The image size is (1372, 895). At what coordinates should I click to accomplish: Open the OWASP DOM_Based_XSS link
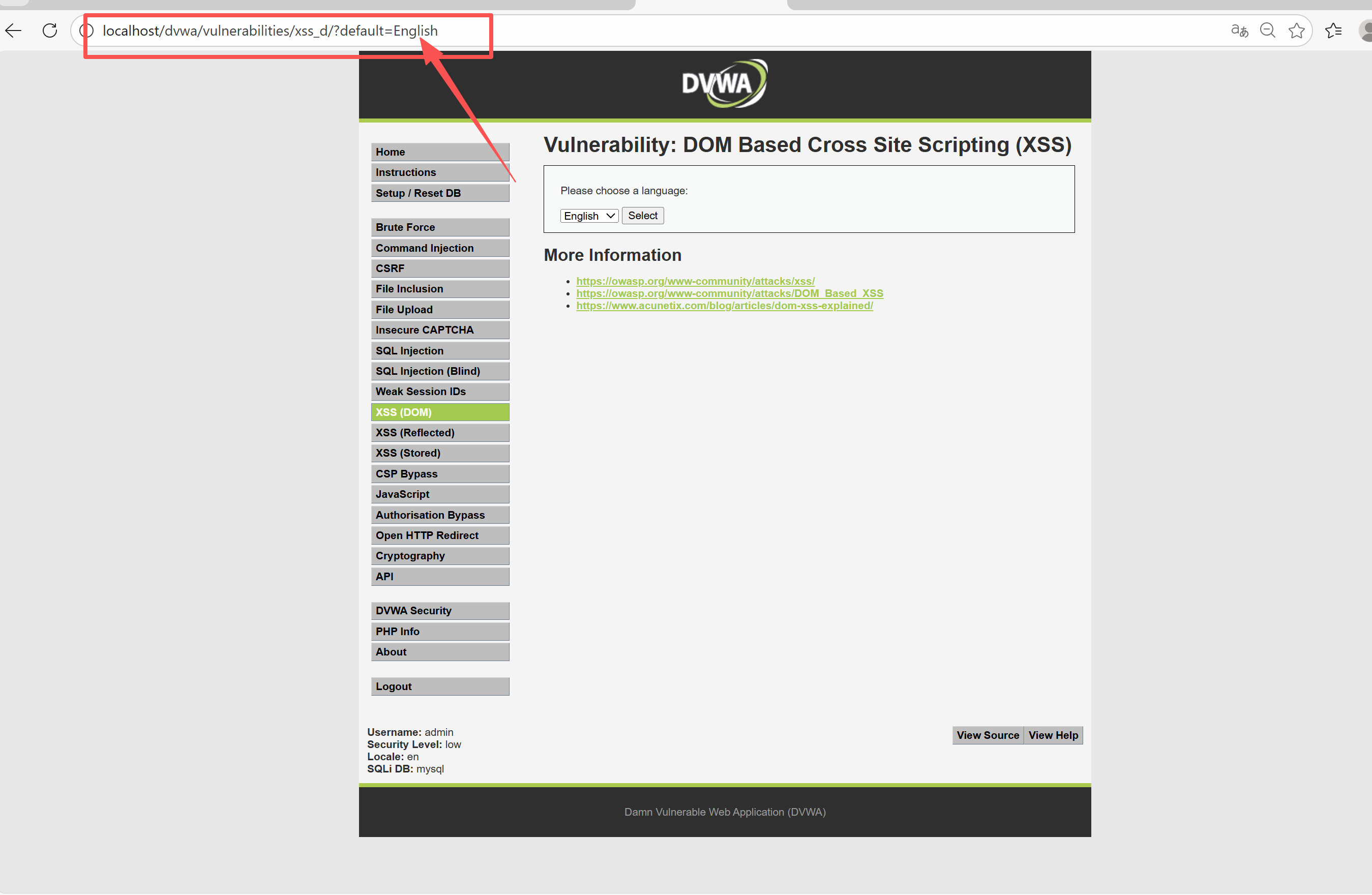pyautogui.click(x=729, y=293)
